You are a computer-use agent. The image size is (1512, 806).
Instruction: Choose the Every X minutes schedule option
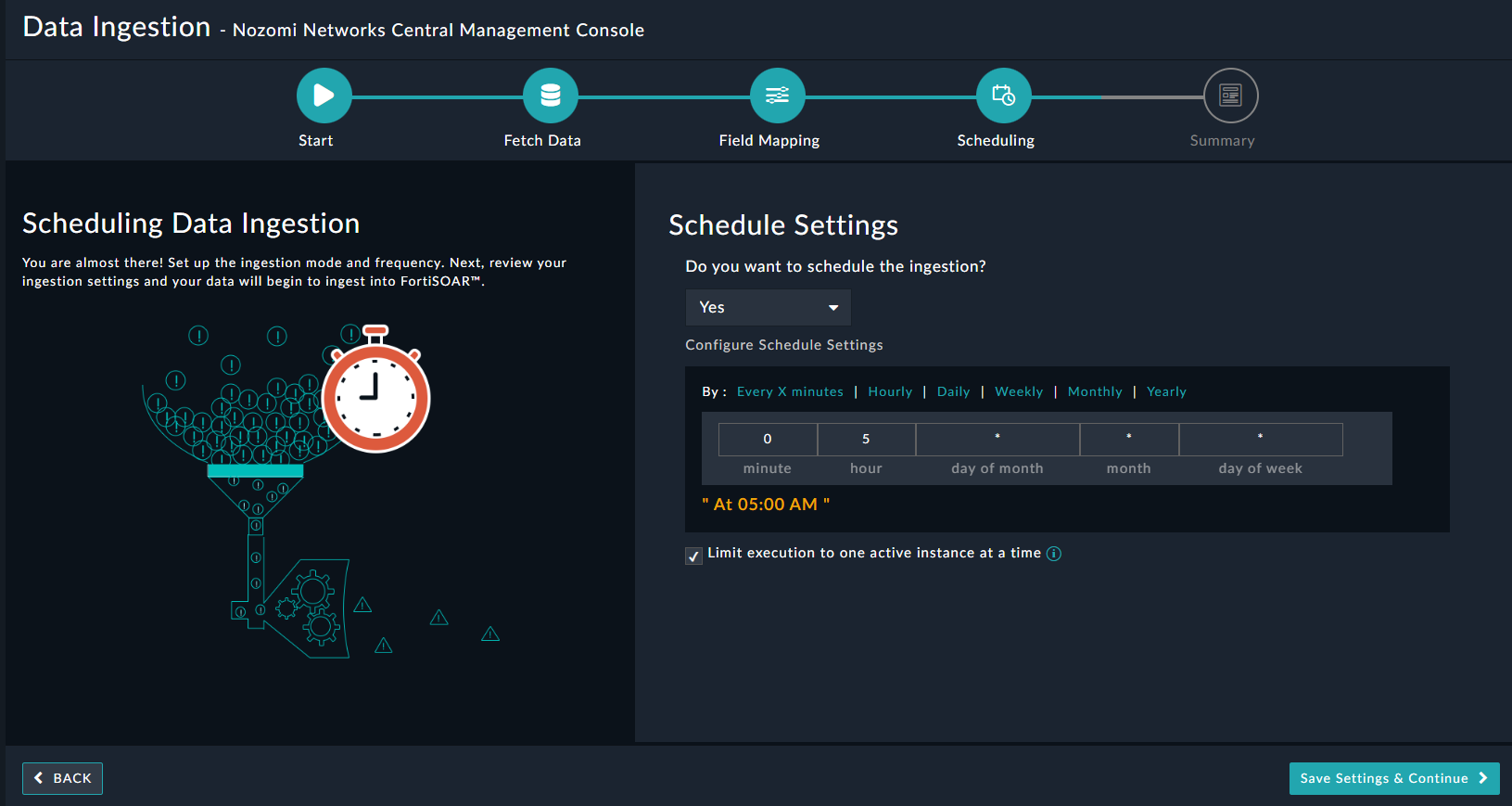pos(790,391)
